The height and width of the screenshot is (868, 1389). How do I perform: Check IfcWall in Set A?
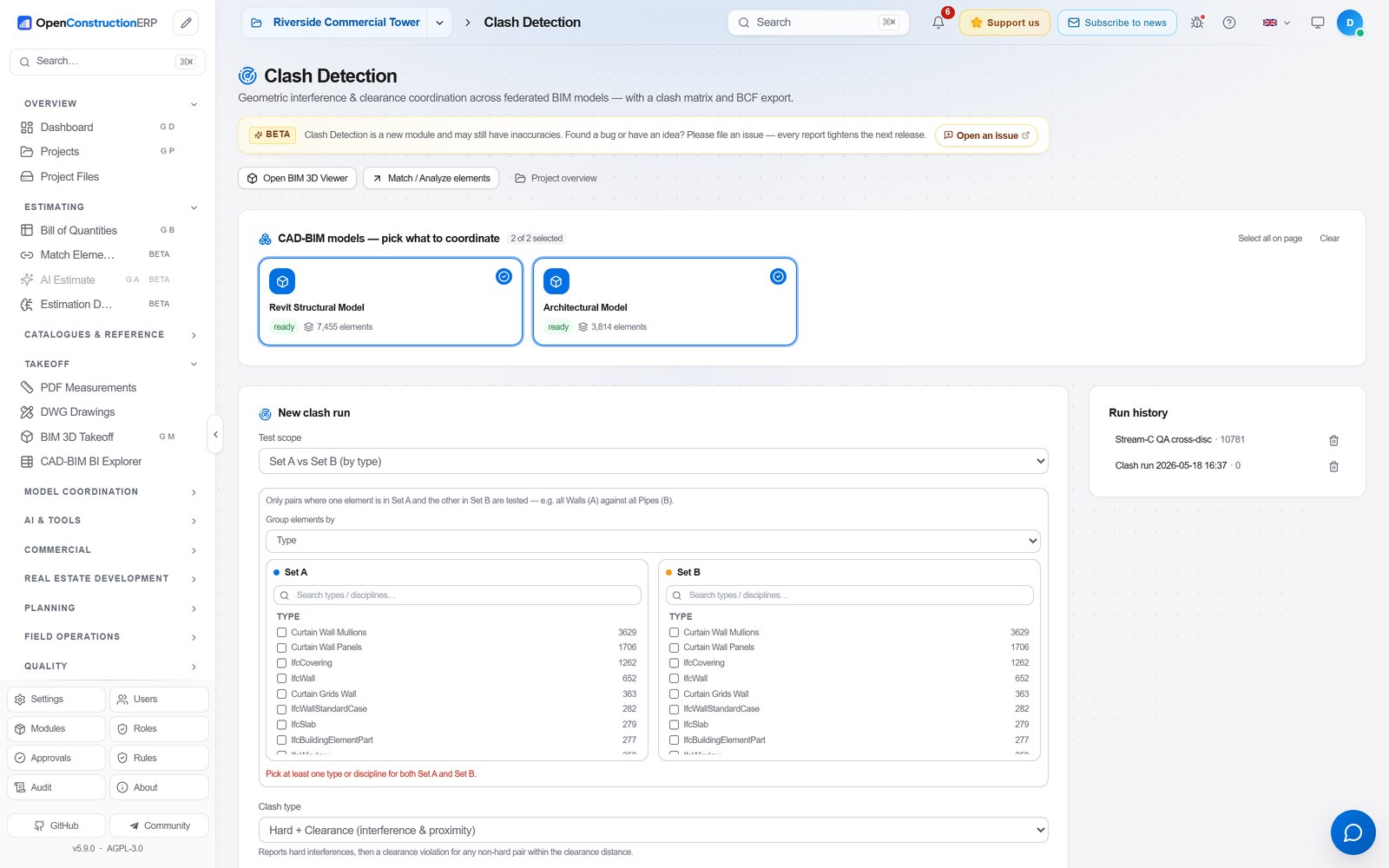click(281, 678)
